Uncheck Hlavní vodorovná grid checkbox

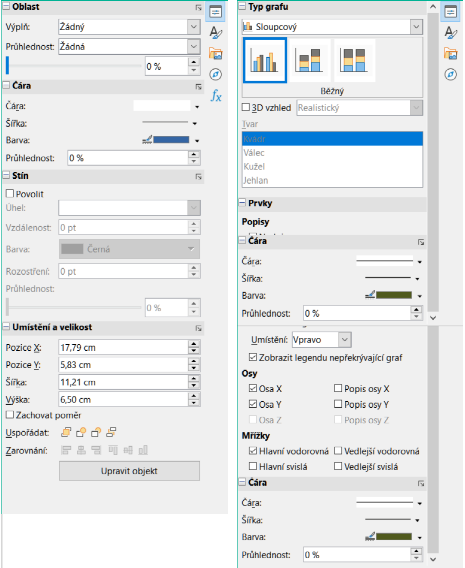pos(253,451)
